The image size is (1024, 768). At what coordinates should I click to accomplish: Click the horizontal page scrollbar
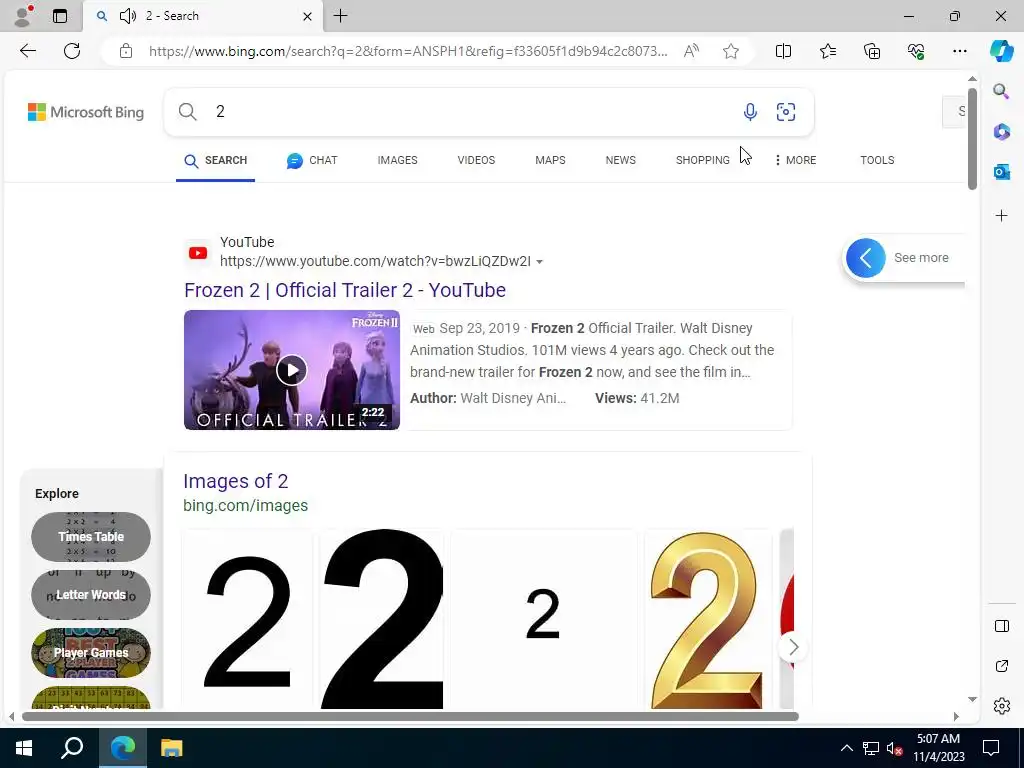[x=410, y=716]
